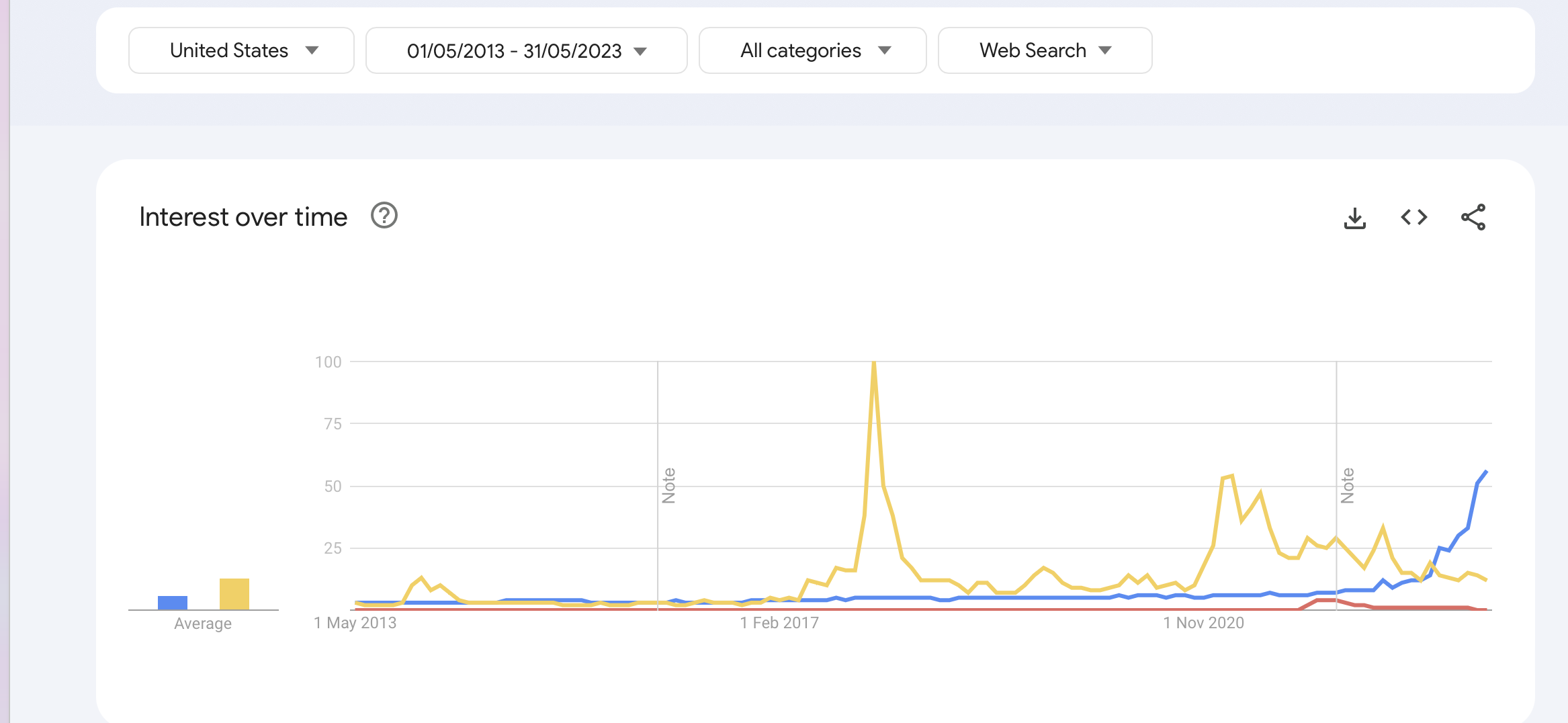Image resolution: width=1568 pixels, height=723 pixels.
Task: Open the Interest over time help icon
Action: 384,216
